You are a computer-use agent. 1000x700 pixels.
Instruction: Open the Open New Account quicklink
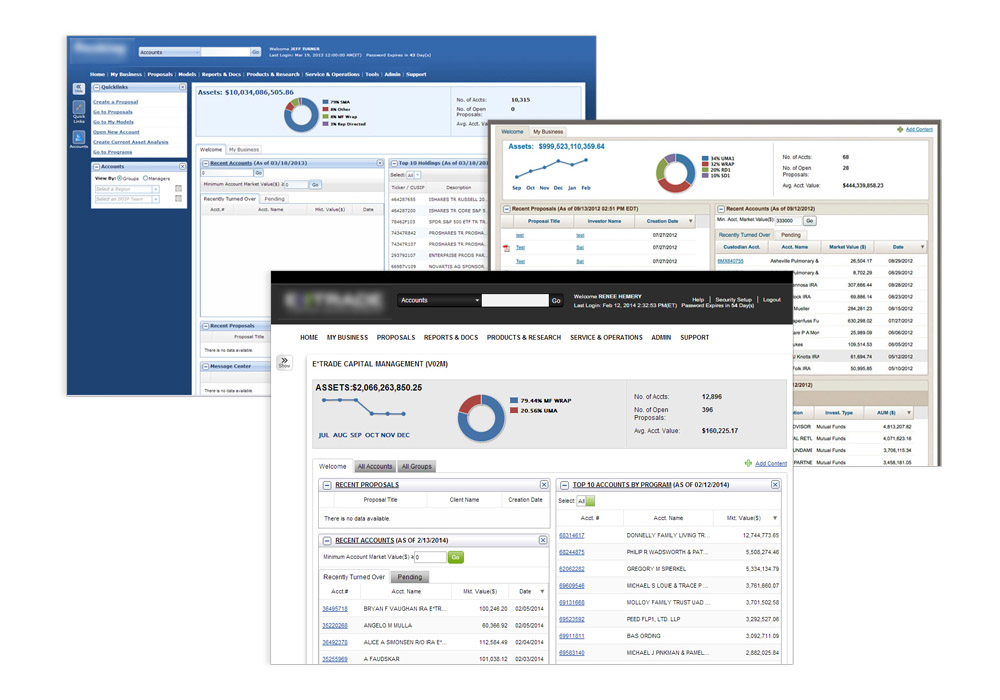116,132
